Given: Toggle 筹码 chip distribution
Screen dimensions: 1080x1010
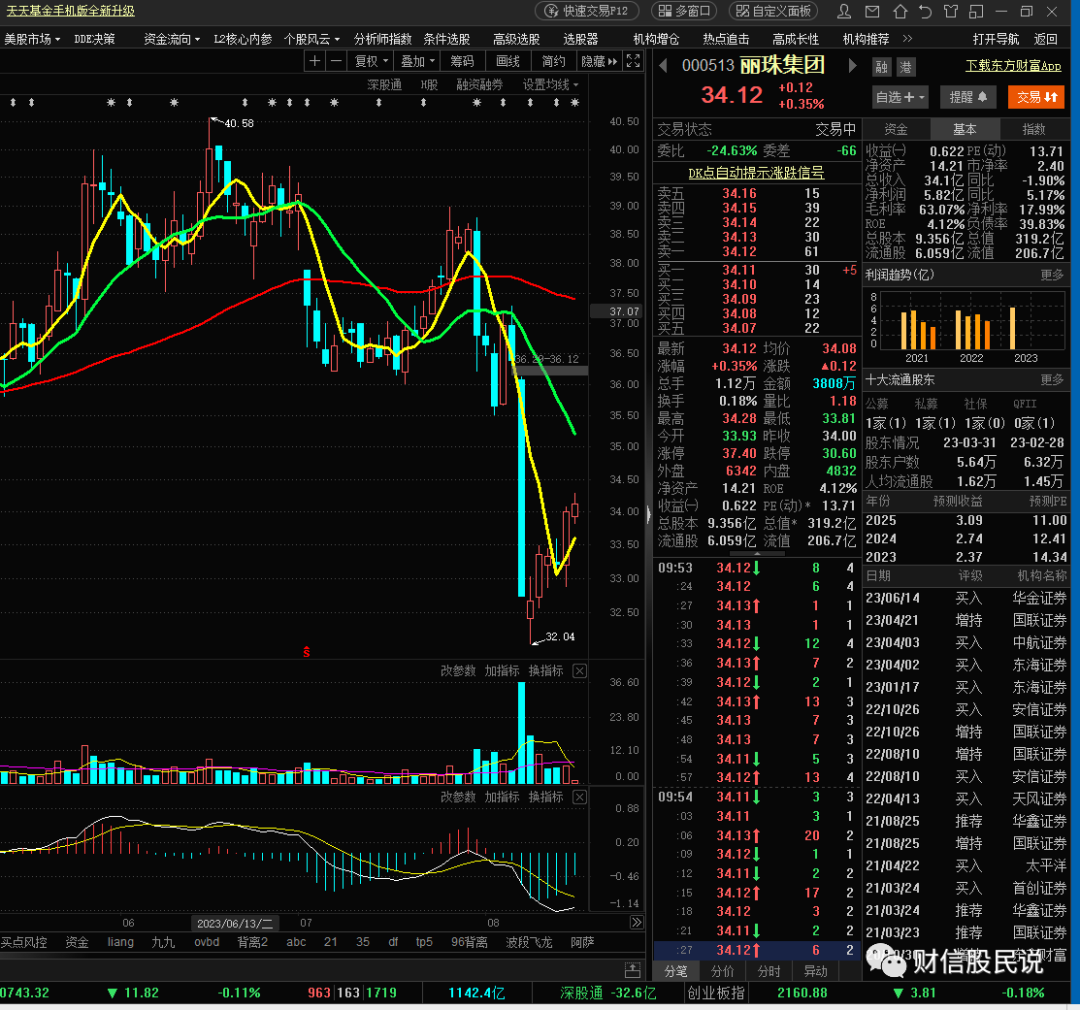Looking at the screenshot, I should tap(462, 61).
